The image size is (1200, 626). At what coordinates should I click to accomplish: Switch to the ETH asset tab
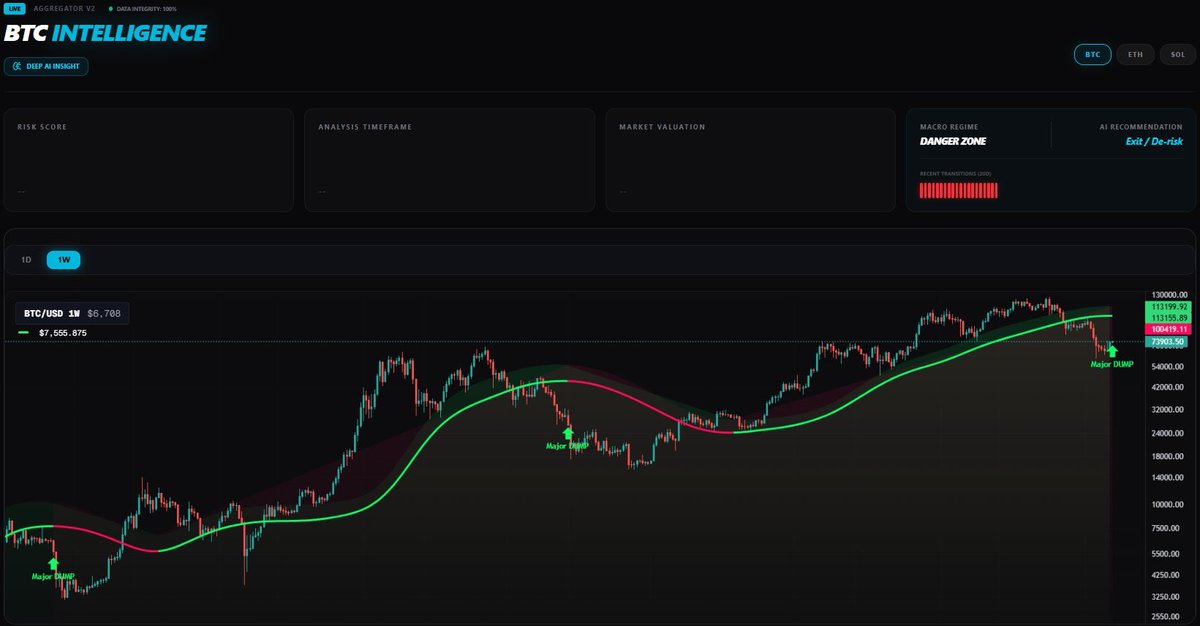tap(1135, 54)
